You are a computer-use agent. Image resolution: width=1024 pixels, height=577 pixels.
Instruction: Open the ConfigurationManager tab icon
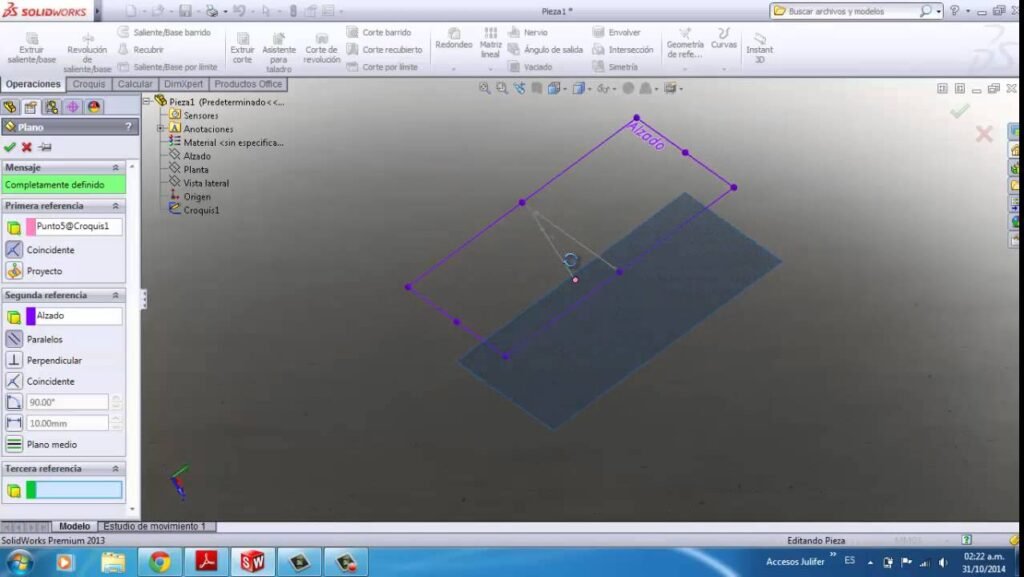(x=51, y=106)
